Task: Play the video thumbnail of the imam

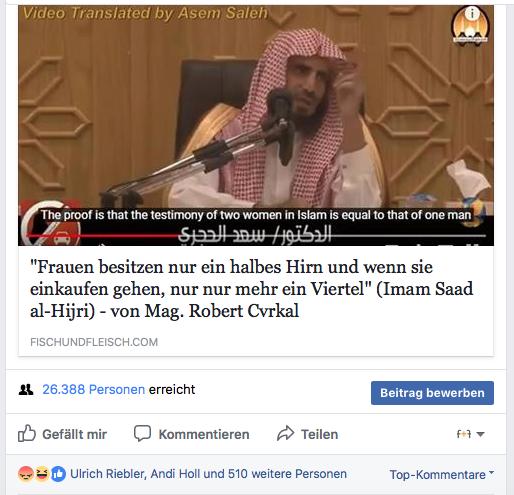Action: [x=256, y=125]
